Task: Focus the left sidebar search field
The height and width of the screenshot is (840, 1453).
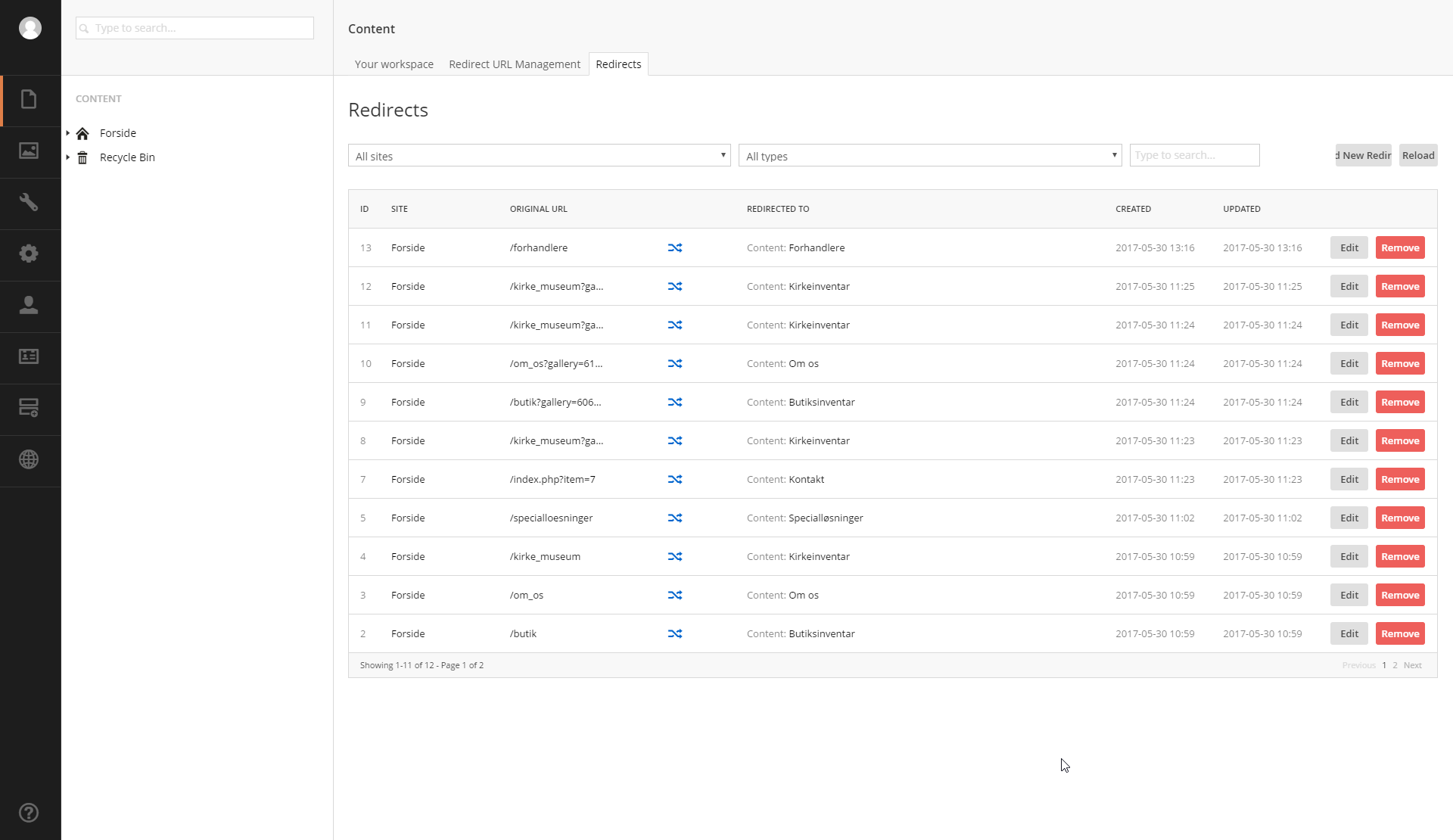Action: [194, 28]
